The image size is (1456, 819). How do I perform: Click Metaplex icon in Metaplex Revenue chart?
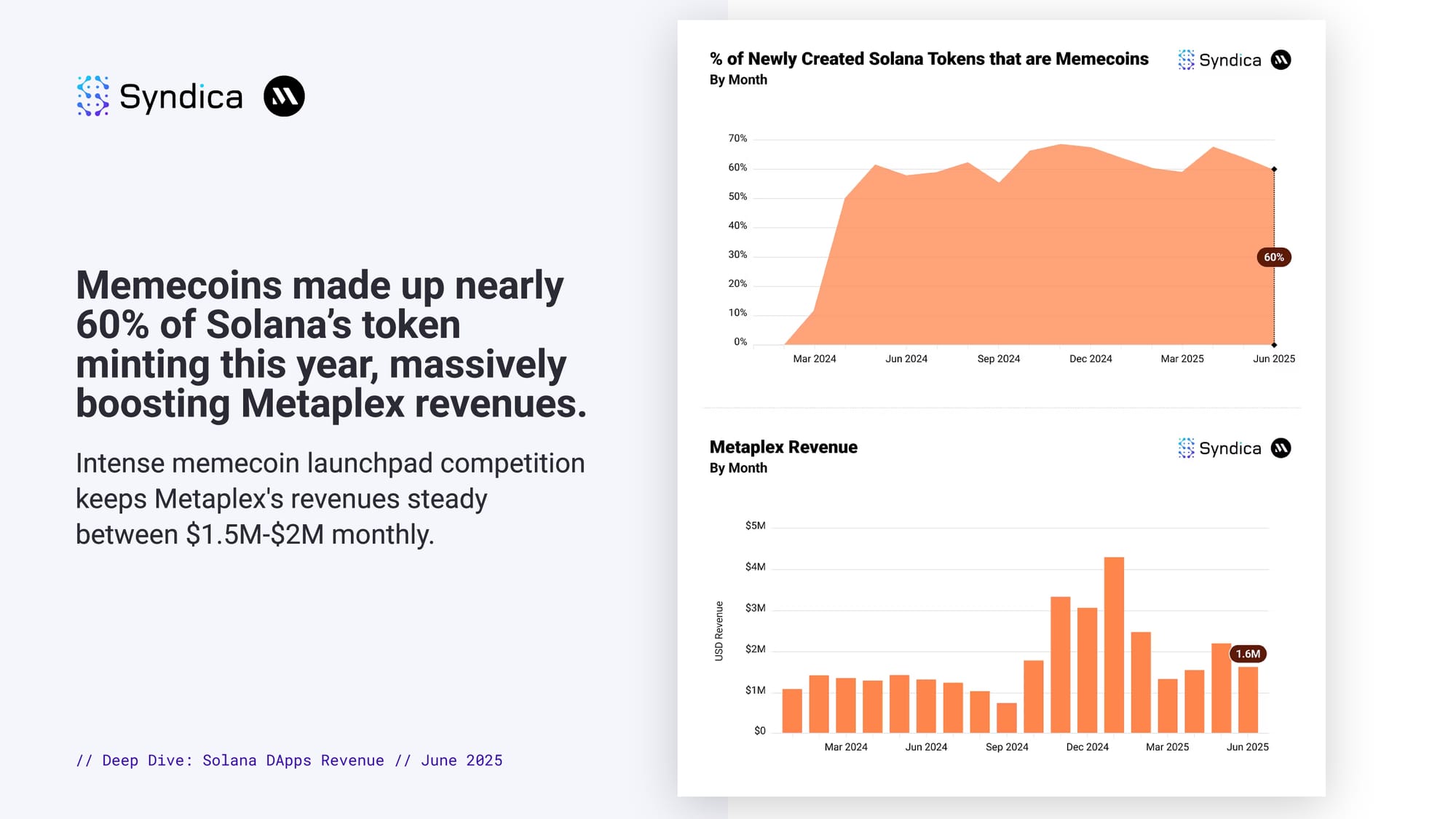[x=1281, y=448]
